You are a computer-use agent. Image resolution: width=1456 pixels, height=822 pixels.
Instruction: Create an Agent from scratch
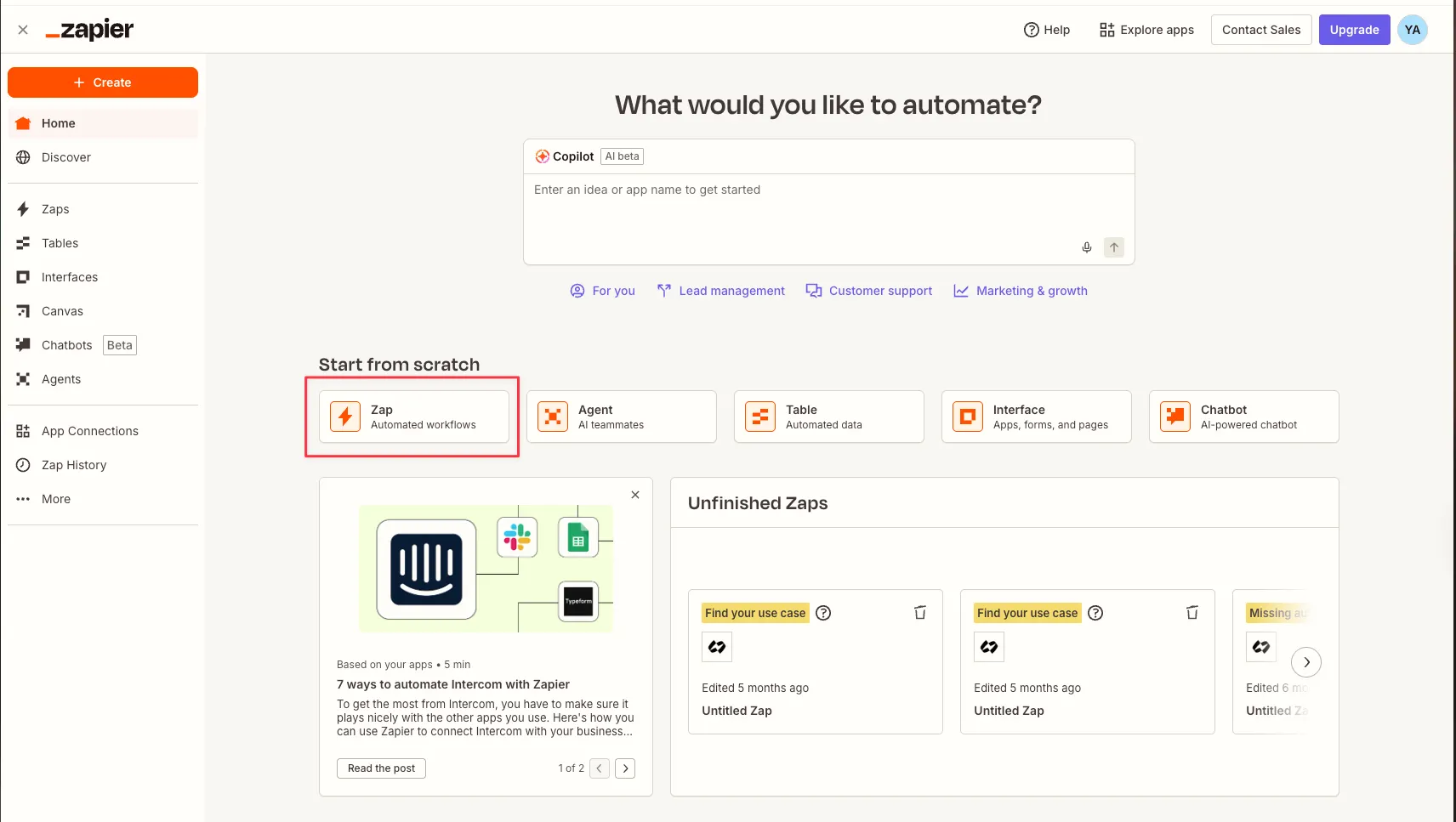[x=622, y=417]
